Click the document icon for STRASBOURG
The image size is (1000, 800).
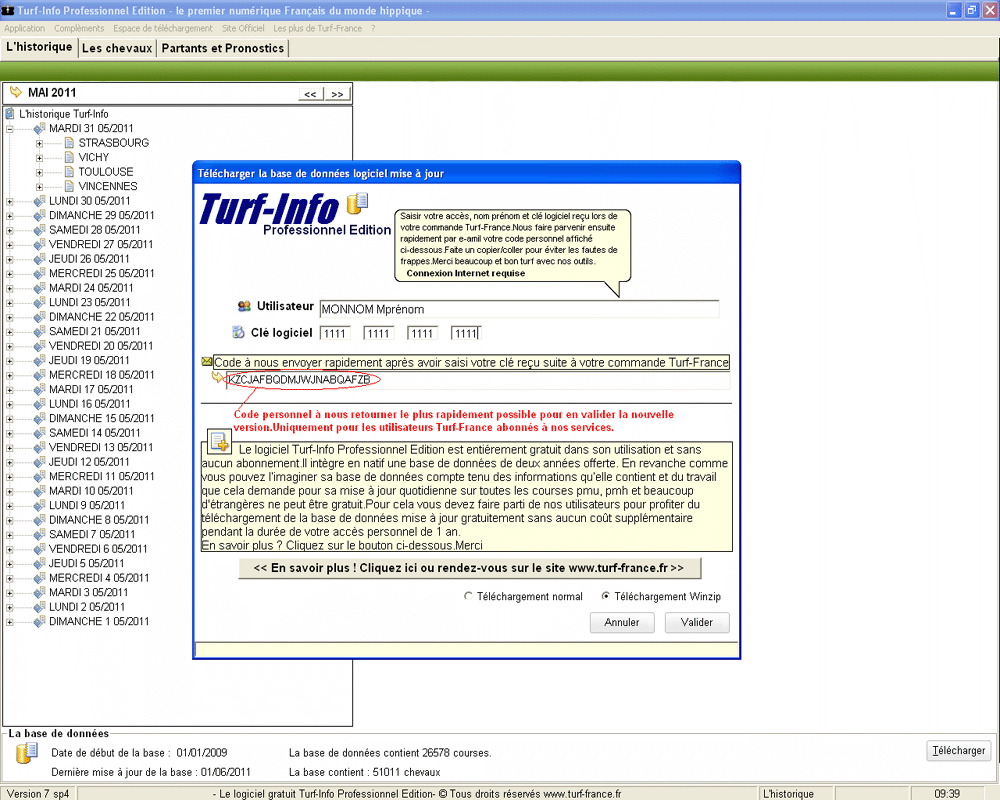tap(70, 142)
